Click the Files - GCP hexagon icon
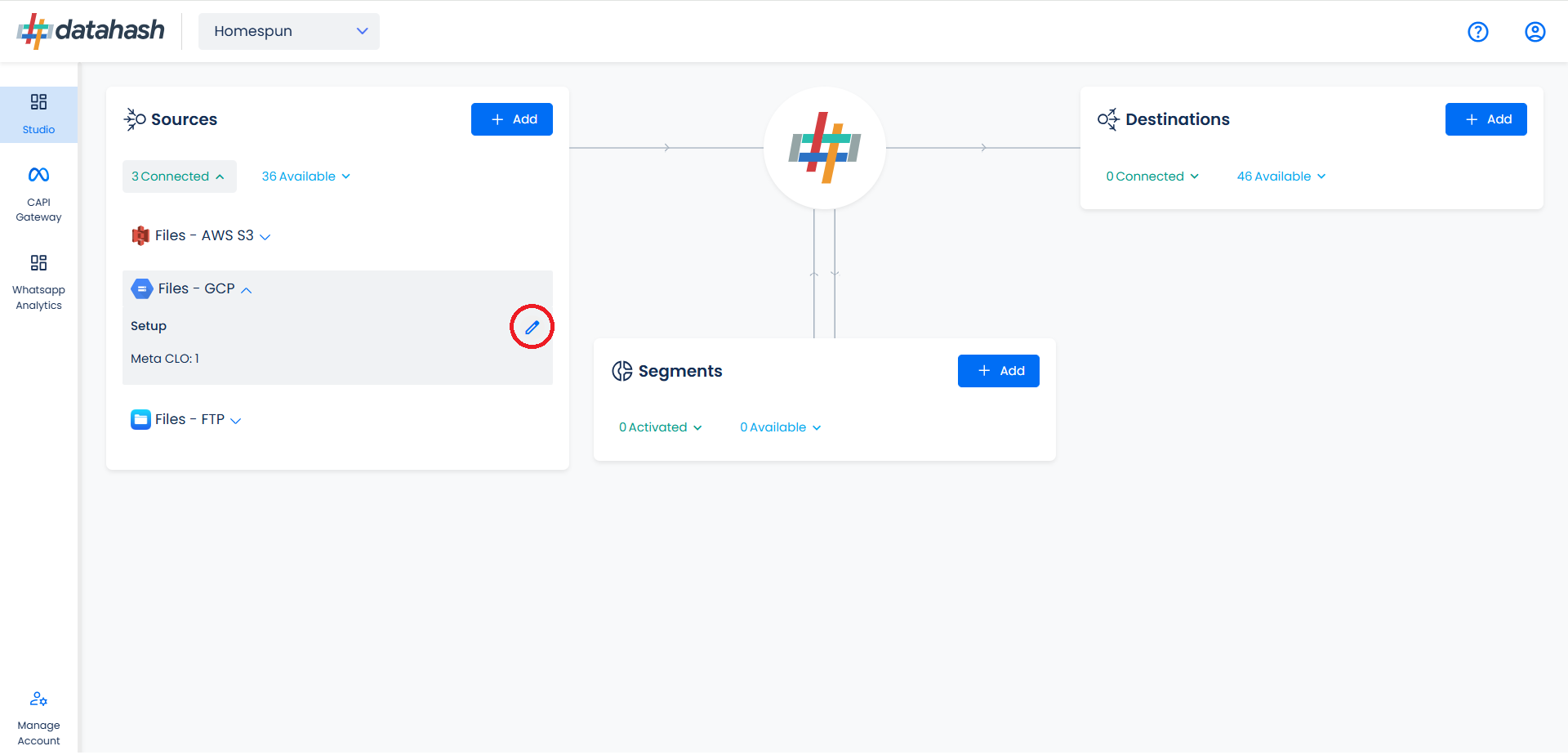 pyautogui.click(x=142, y=288)
